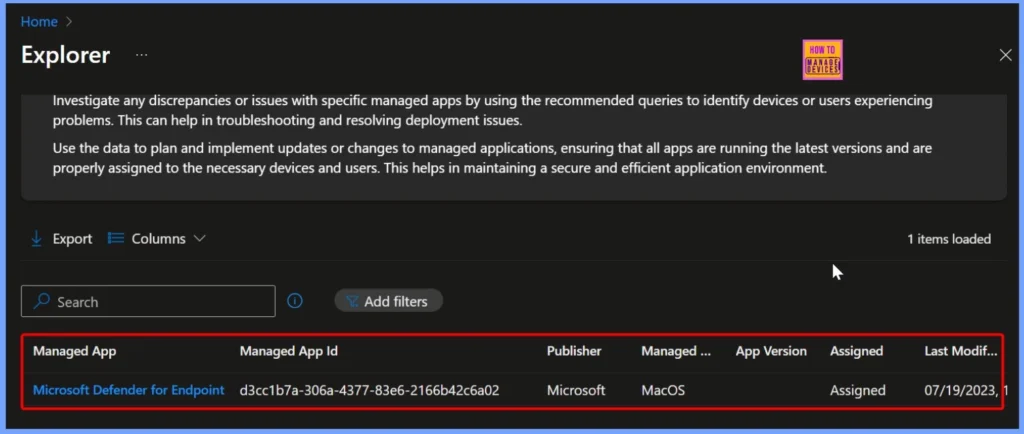Select the Assigned status cell
1024x434 pixels.
[857, 390]
